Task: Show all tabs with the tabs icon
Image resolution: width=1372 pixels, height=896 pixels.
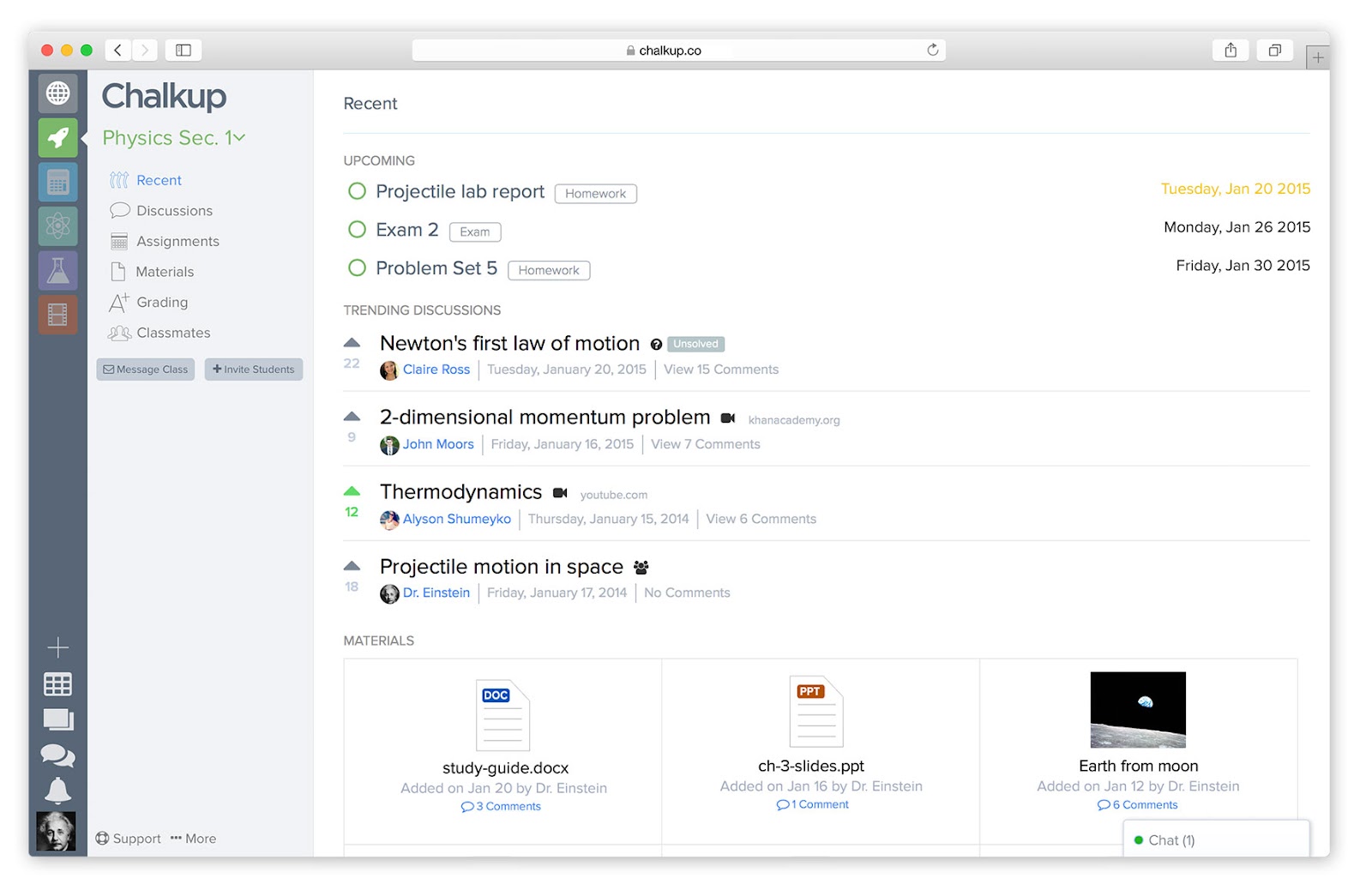Action: coord(1275,50)
